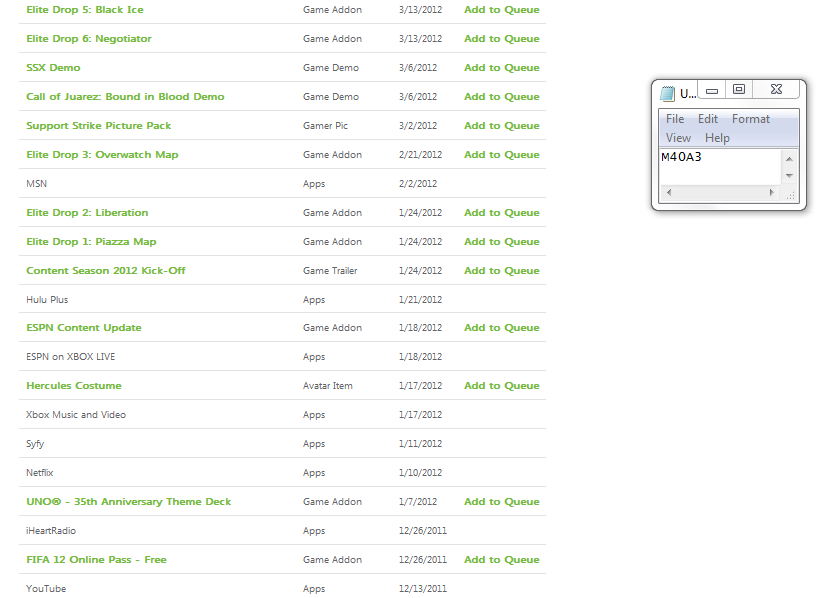Click the Notepad icon in the title bar
Viewport: 834px width, 598px height.
pos(667,94)
